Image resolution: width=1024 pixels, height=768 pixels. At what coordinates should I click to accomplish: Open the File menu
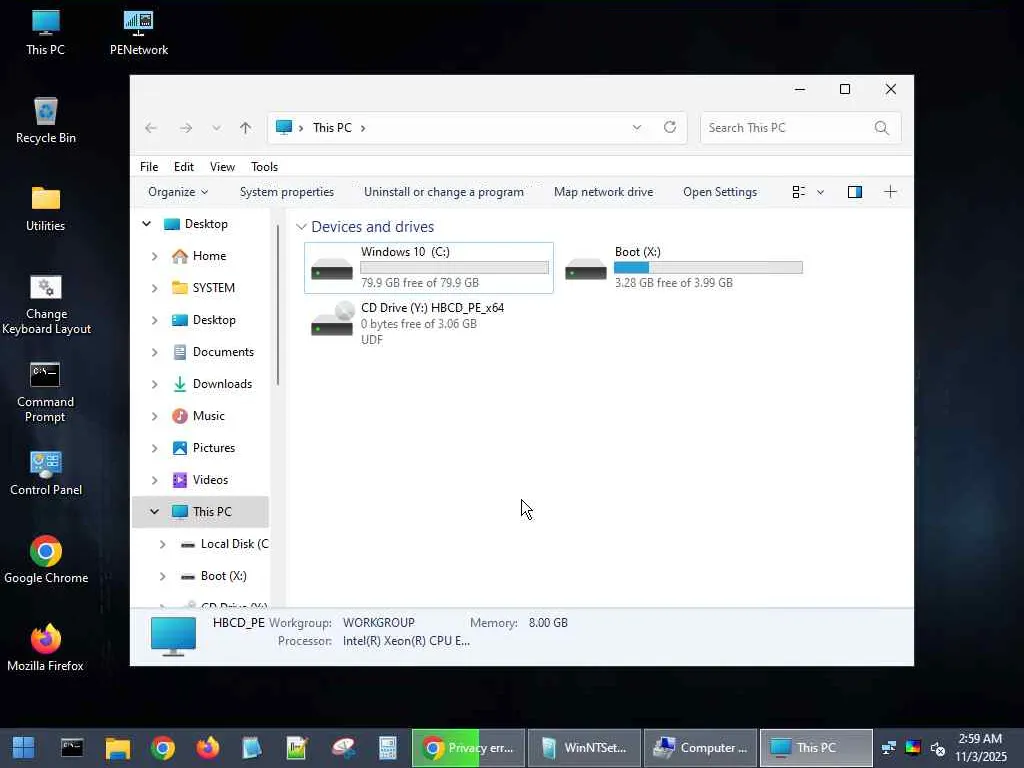coord(149,167)
